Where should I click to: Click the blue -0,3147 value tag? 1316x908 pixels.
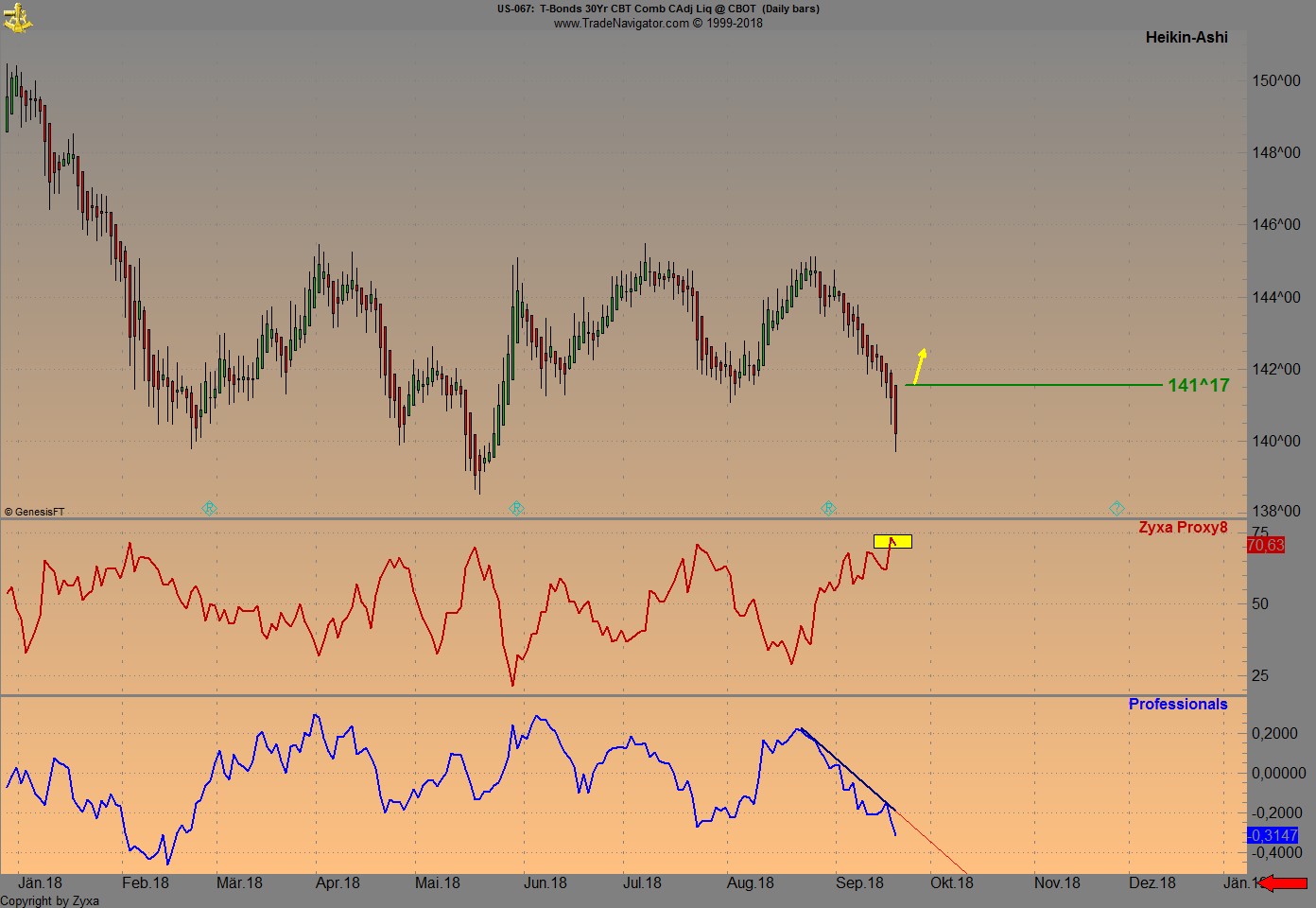[x=1273, y=835]
